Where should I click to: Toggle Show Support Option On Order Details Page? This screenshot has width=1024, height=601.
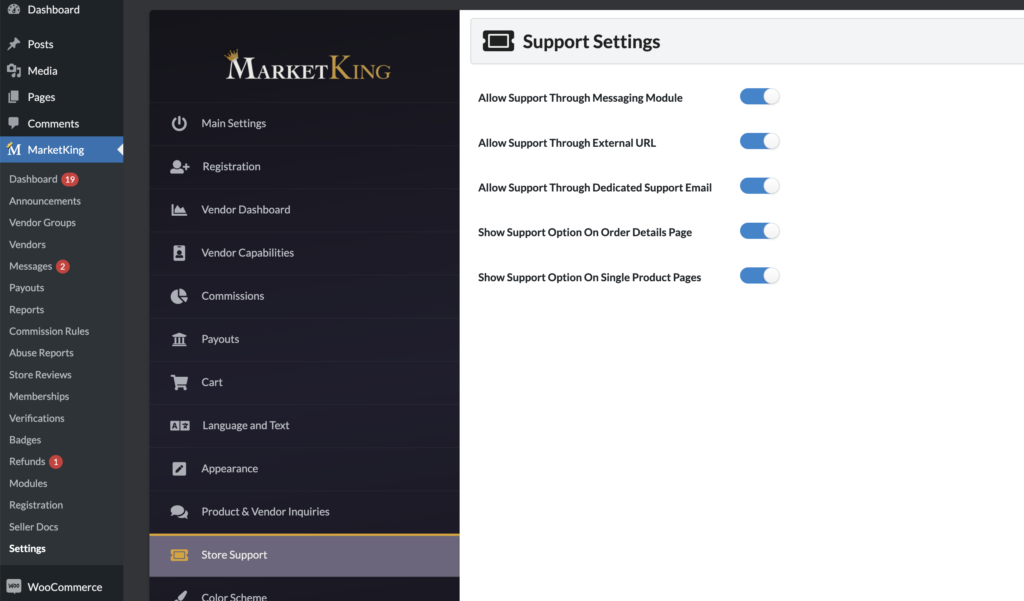click(760, 231)
